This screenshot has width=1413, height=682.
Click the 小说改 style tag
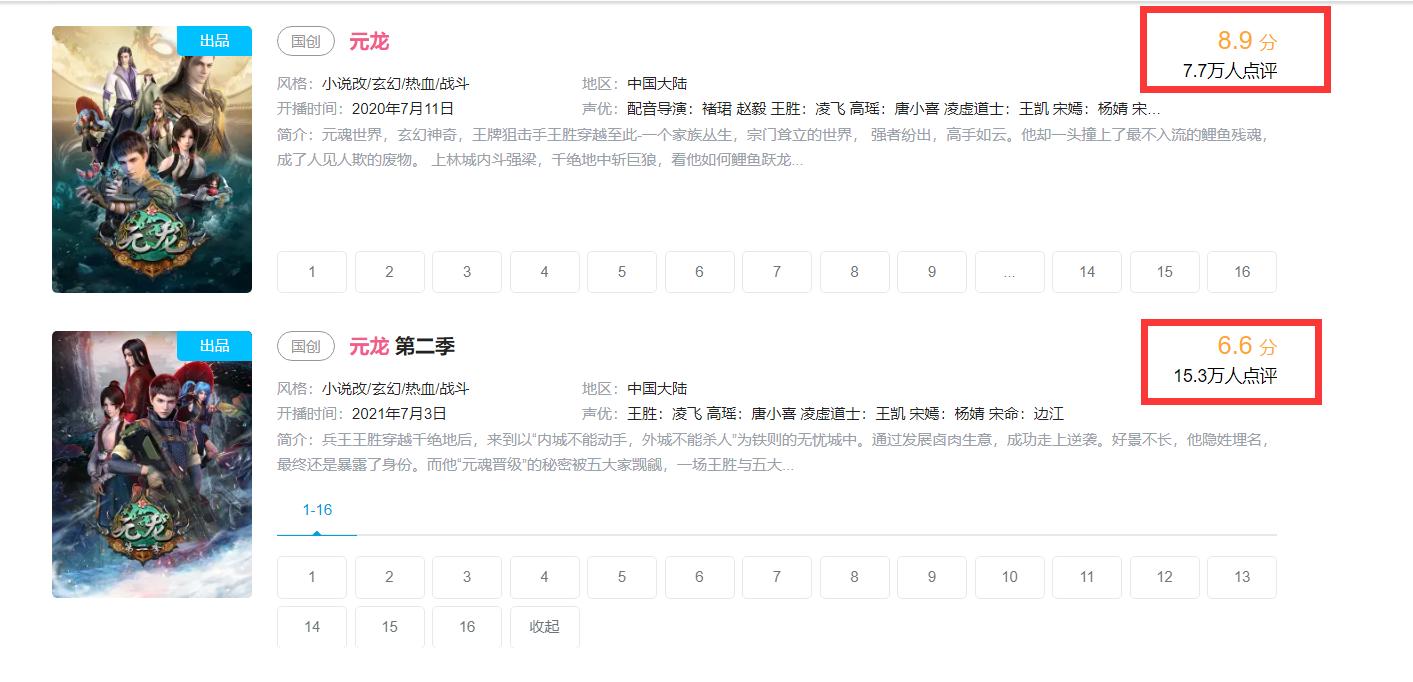pos(343,82)
